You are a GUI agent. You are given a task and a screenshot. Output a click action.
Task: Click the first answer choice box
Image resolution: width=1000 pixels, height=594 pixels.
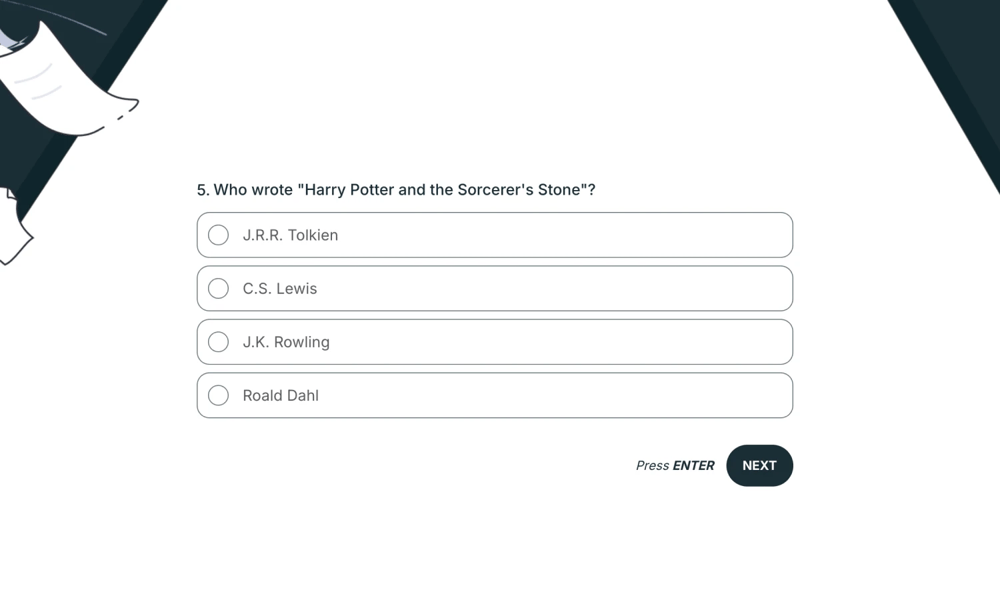(x=494, y=235)
